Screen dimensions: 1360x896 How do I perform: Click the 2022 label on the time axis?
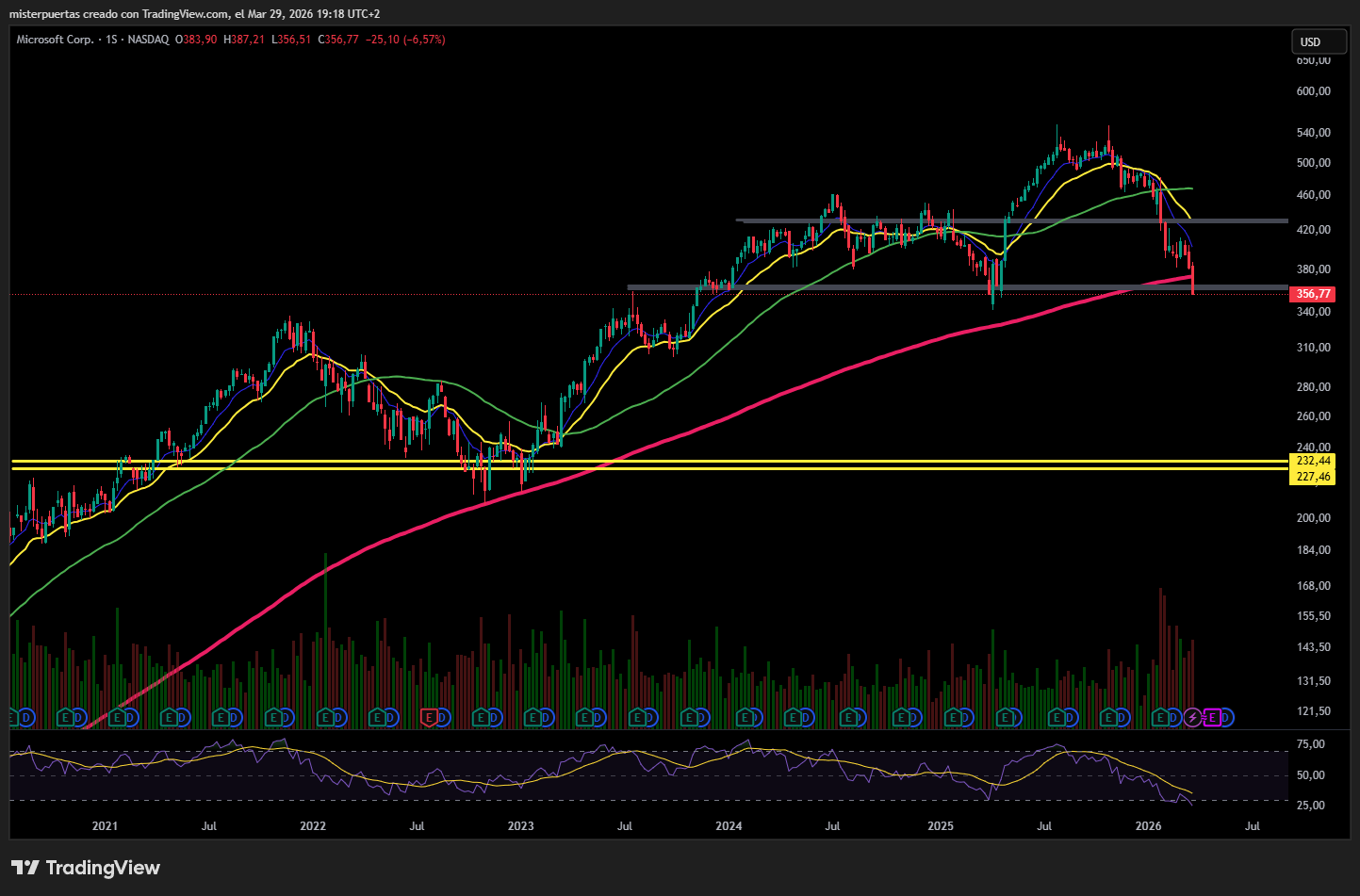[313, 826]
